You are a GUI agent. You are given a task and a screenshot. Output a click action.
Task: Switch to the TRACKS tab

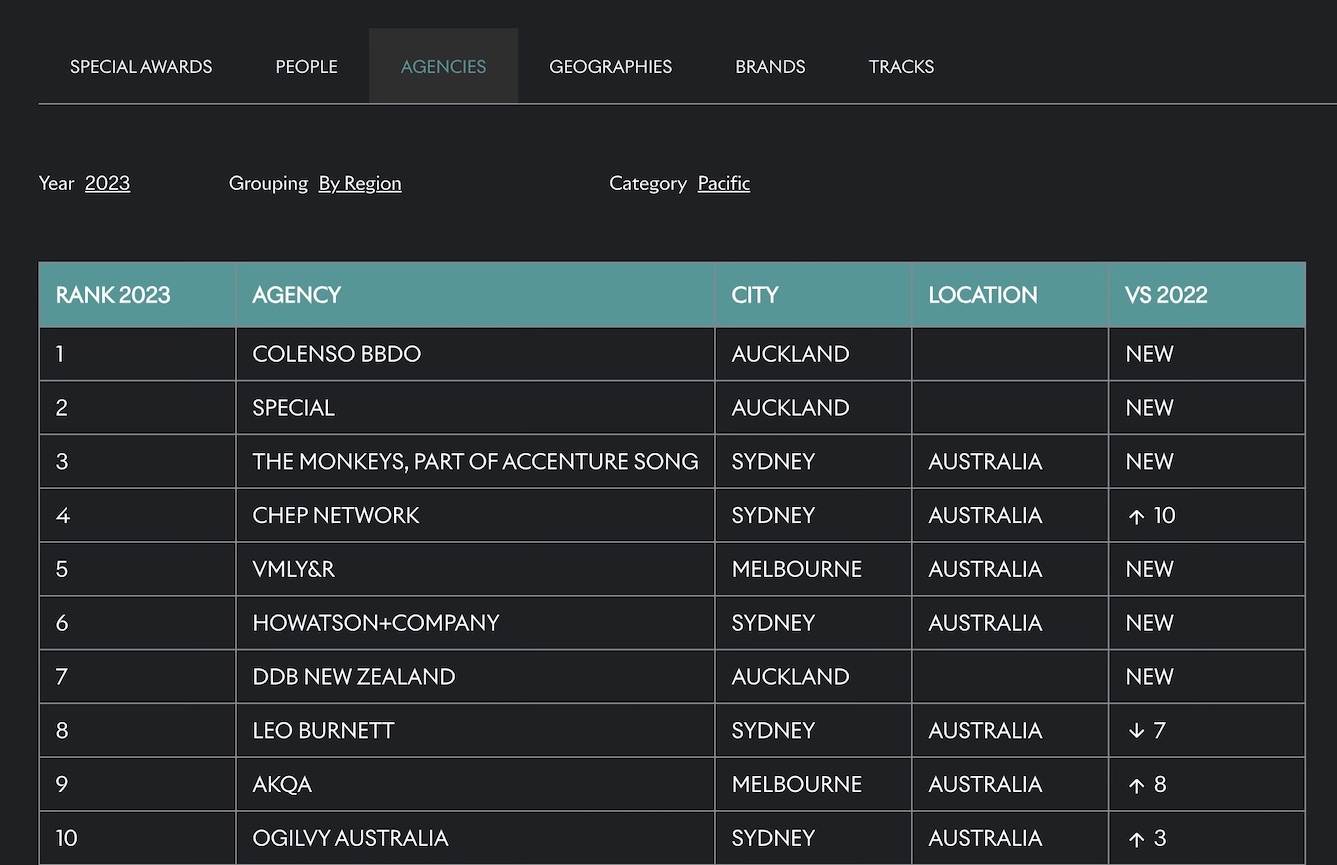[901, 66]
